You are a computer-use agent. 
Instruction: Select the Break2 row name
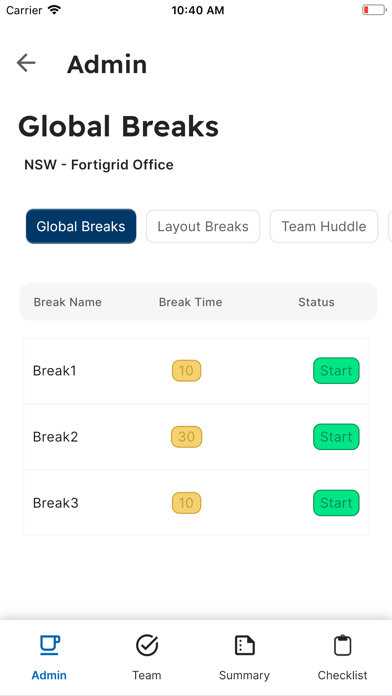point(55,437)
